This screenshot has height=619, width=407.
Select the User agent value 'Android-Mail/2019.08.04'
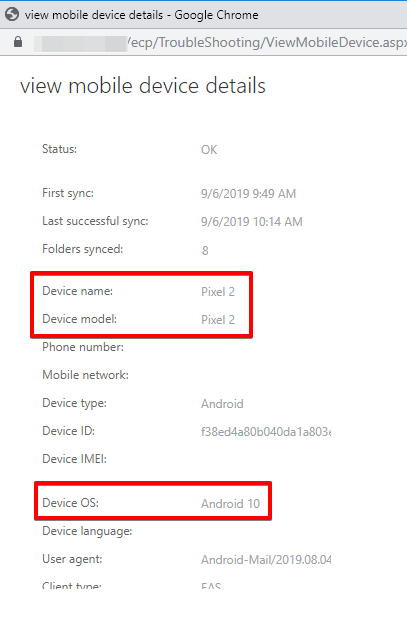(266, 560)
